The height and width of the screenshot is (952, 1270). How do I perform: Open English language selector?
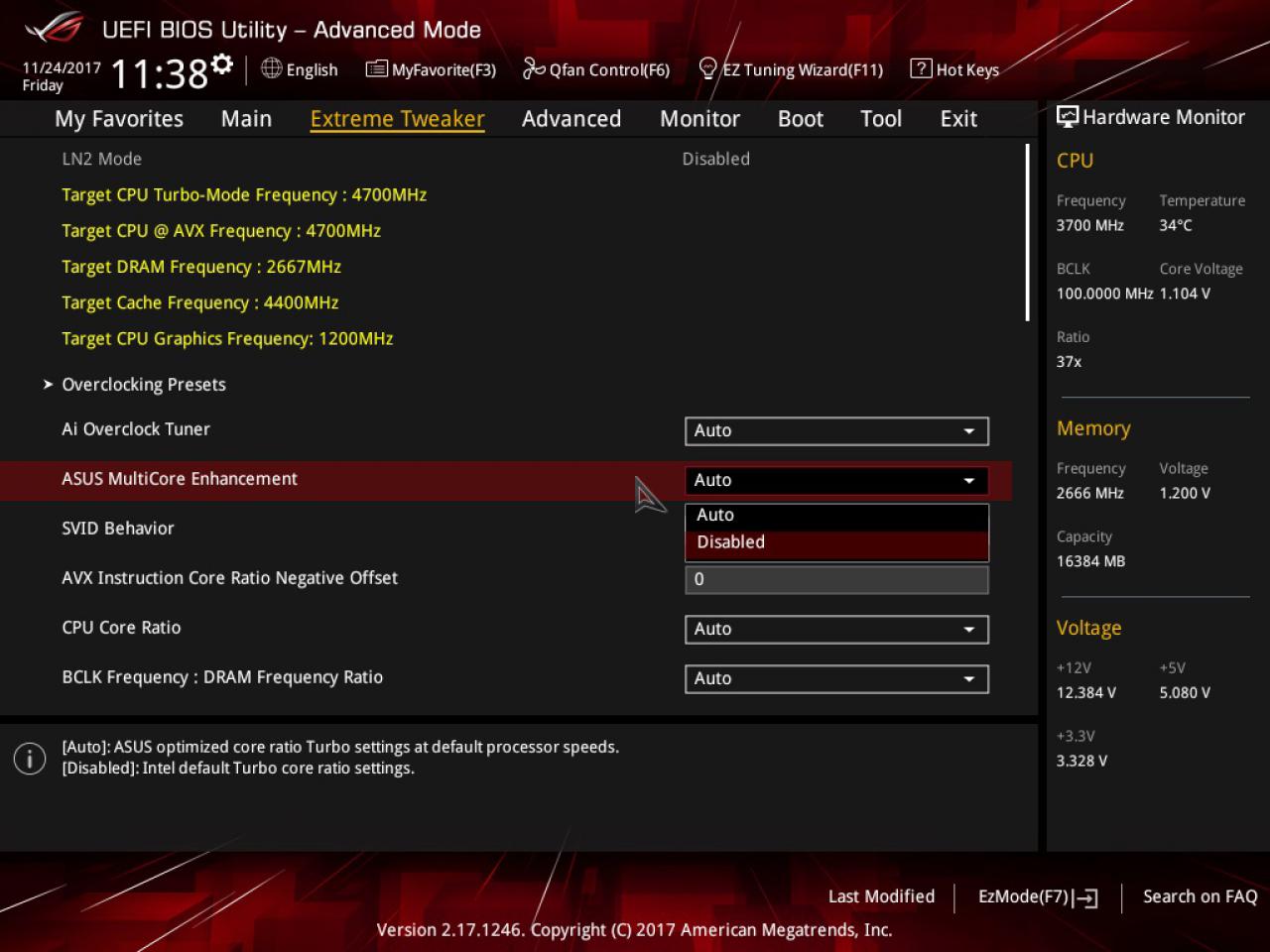(x=312, y=69)
